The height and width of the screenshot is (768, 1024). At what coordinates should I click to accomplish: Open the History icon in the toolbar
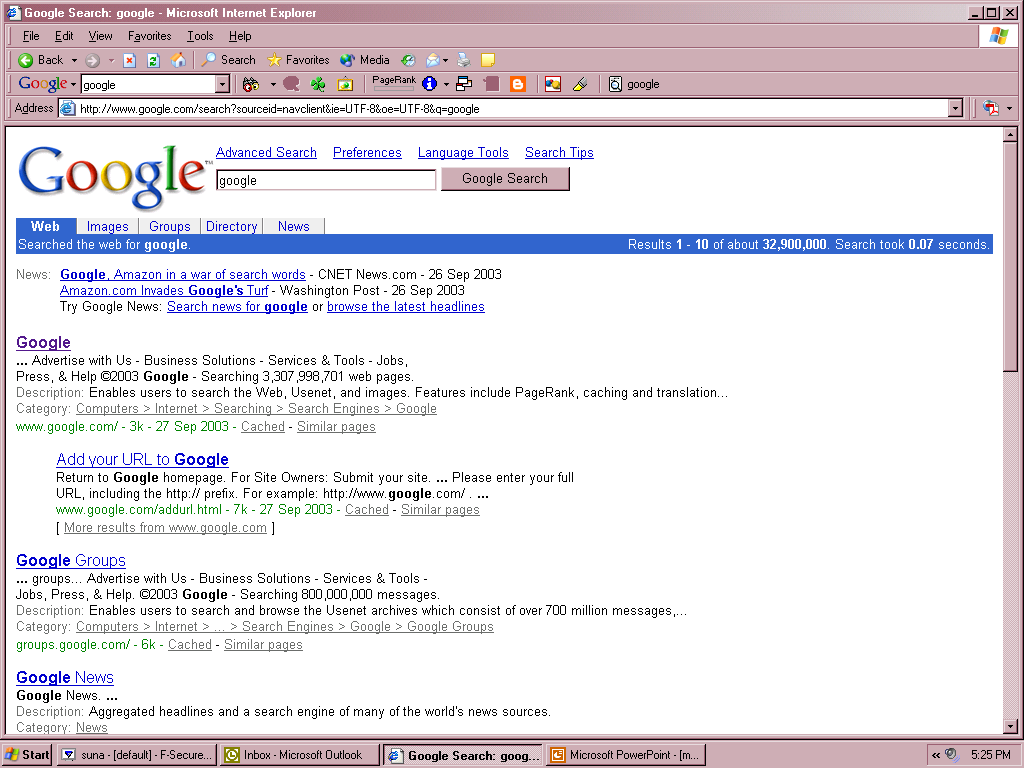click(408, 60)
